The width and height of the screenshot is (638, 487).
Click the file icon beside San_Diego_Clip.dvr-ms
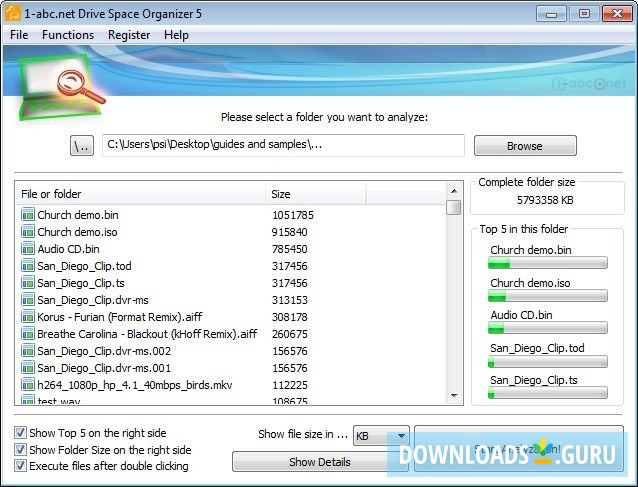pyautogui.click(x=28, y=300)
